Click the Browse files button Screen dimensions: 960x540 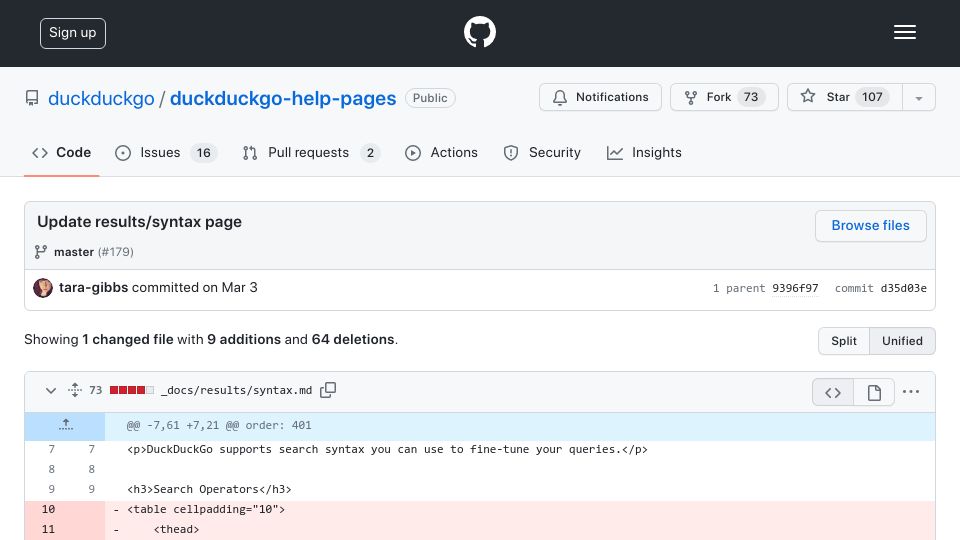pyautogui.click(x=870, y=226)
